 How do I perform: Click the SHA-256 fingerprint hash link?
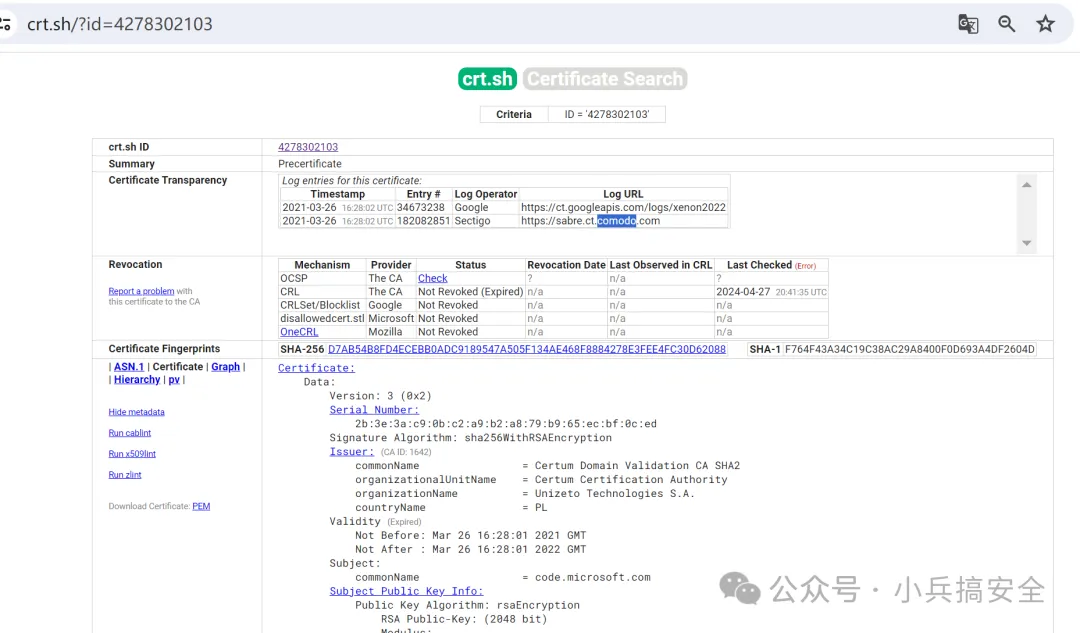point(526,349)
